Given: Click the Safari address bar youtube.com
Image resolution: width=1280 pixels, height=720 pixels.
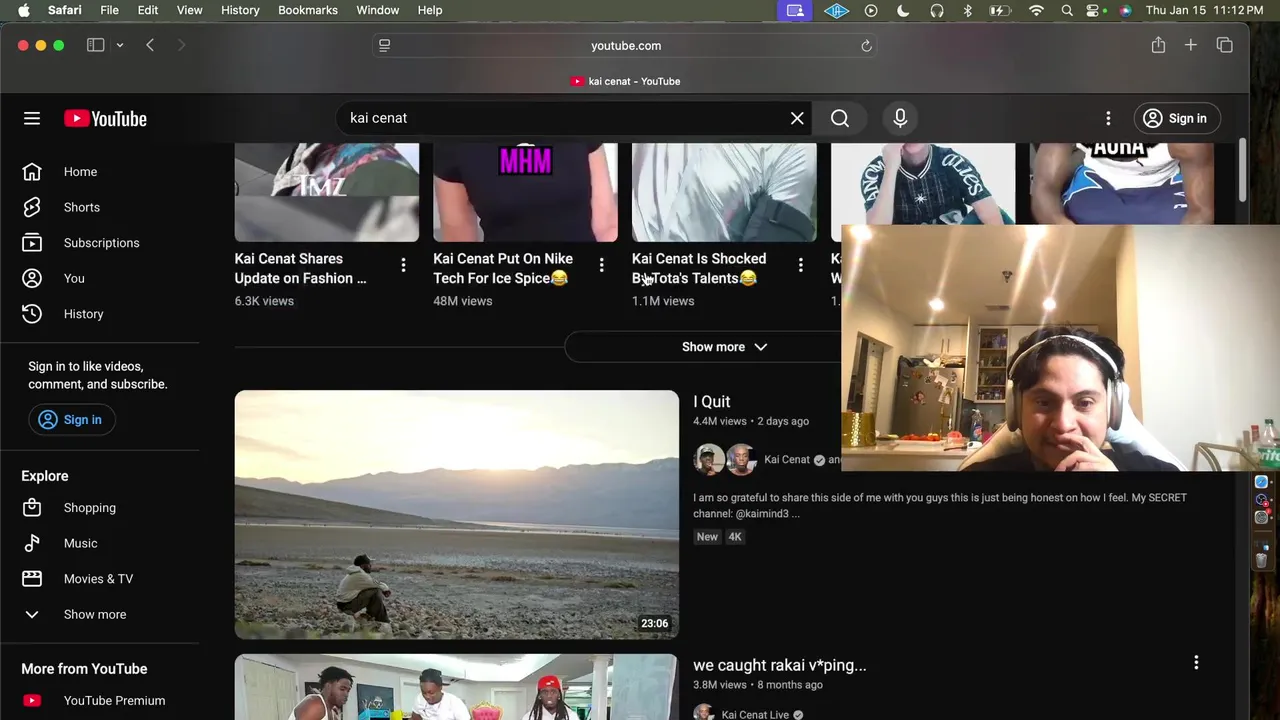Looking at the screenshot, I should 626,46.
